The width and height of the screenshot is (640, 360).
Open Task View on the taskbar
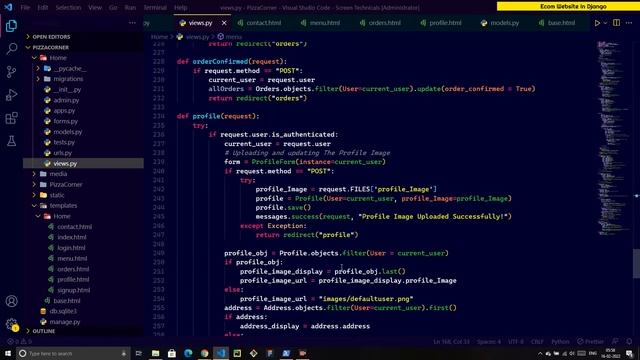(x=138, y=353)
